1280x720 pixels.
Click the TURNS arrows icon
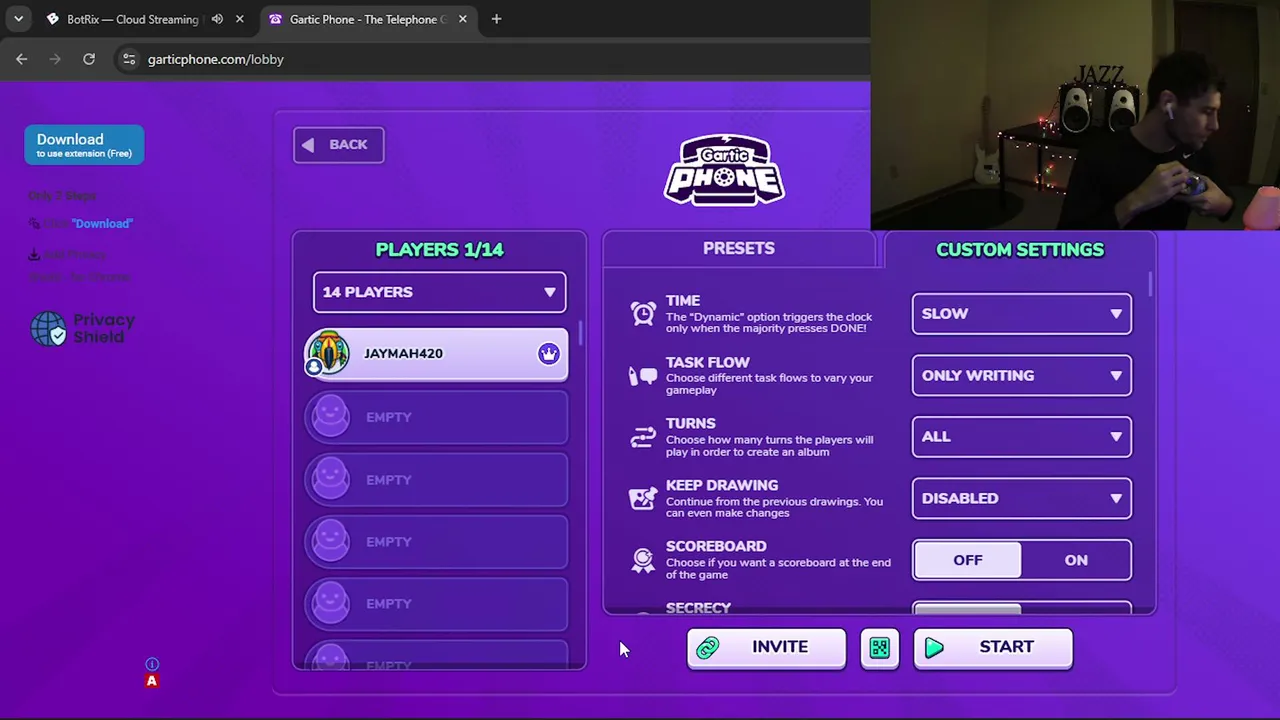tap(643, 437)
